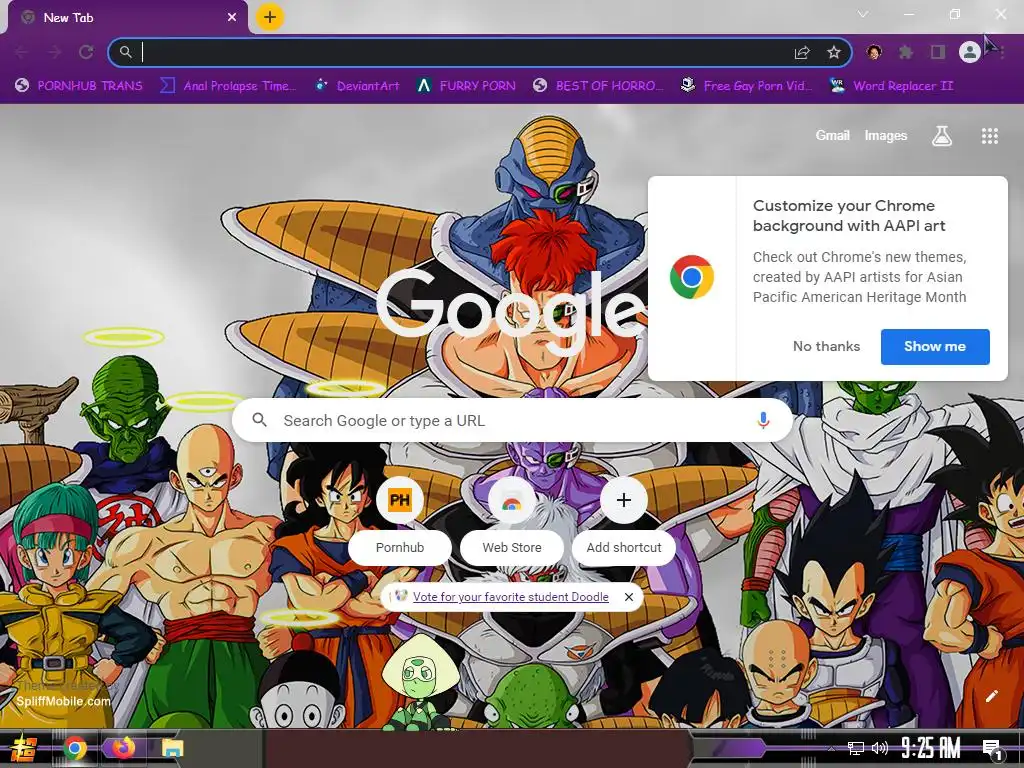
Task: Open the Google apps grid
Action: [x=989, y=136]
